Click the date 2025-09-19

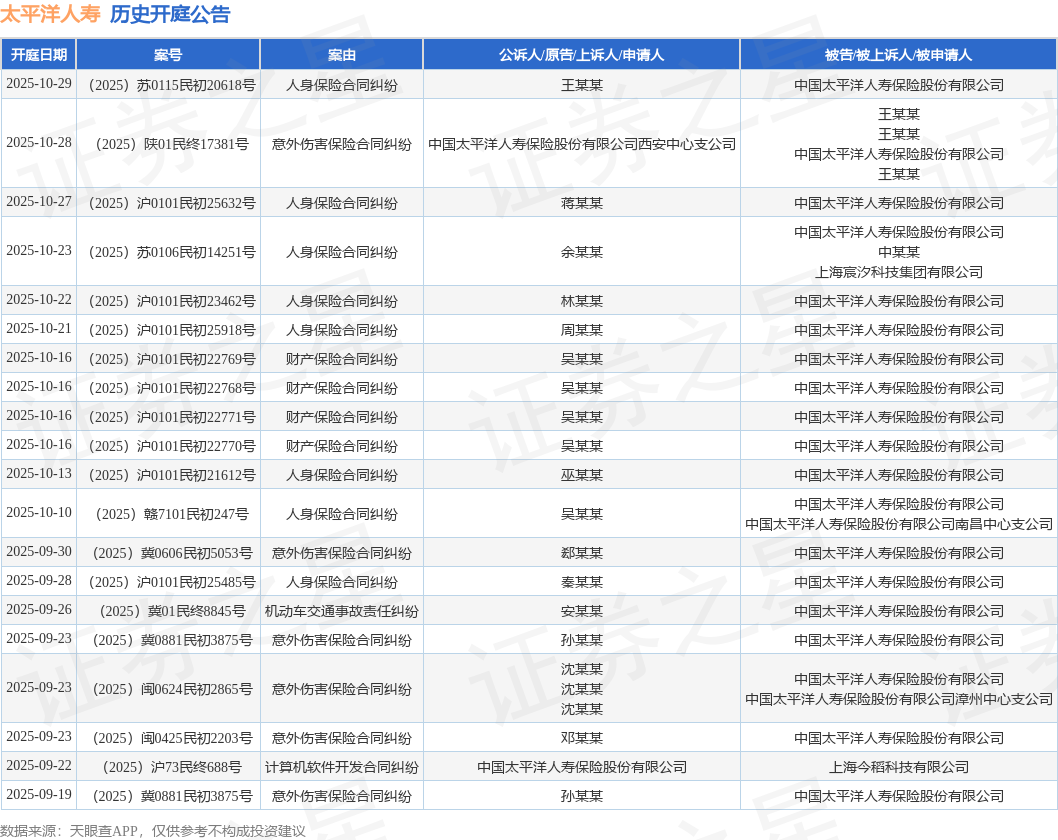point(38,795)
